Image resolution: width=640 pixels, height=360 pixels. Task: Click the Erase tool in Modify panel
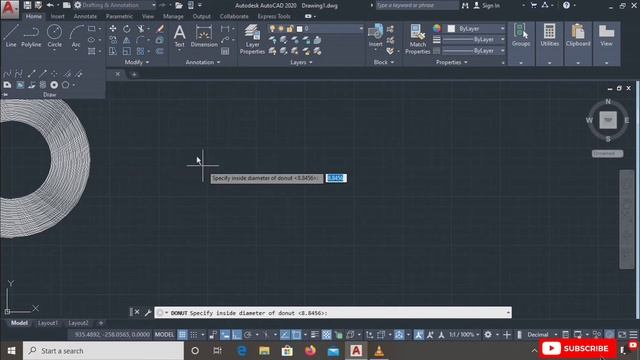click(160, 29)
